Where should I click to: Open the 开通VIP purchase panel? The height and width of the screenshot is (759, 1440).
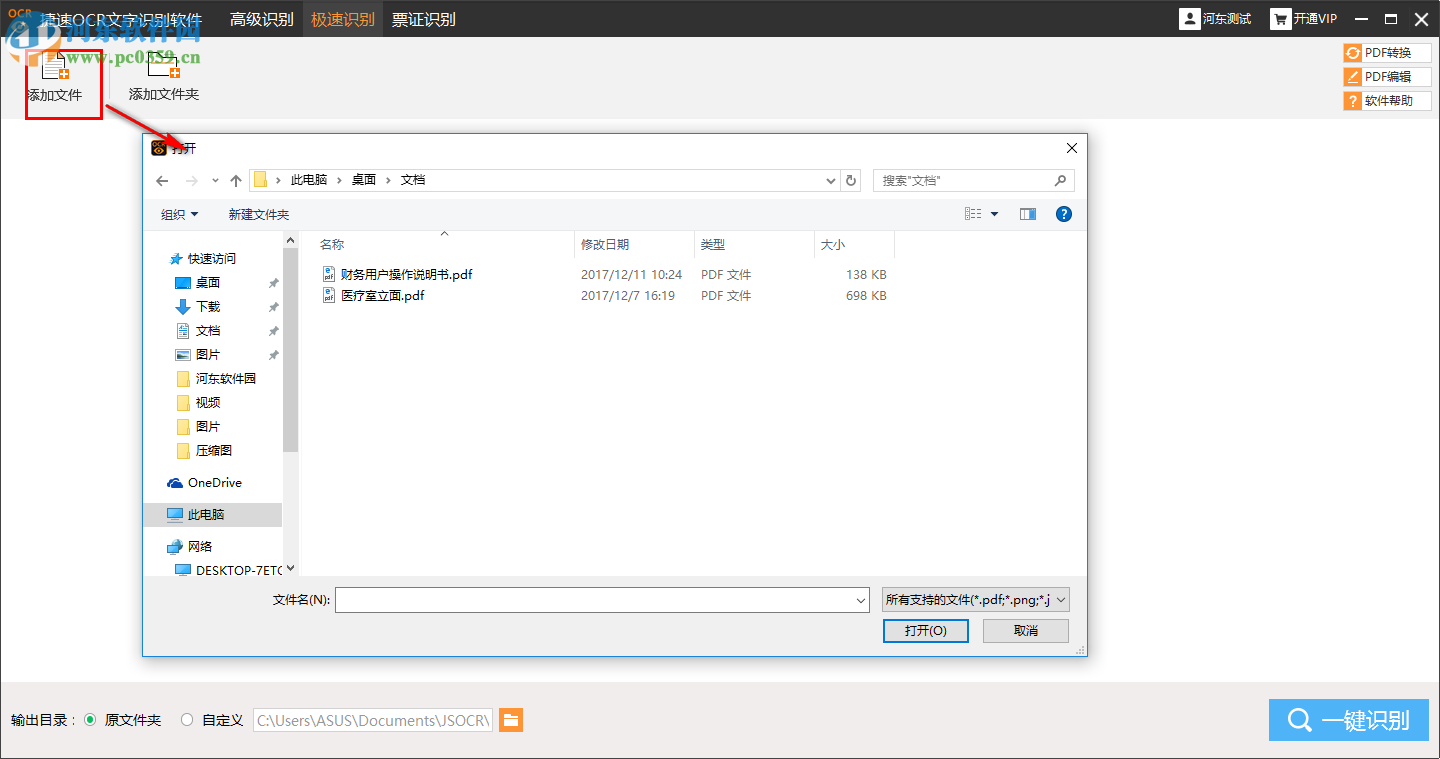1303,18
